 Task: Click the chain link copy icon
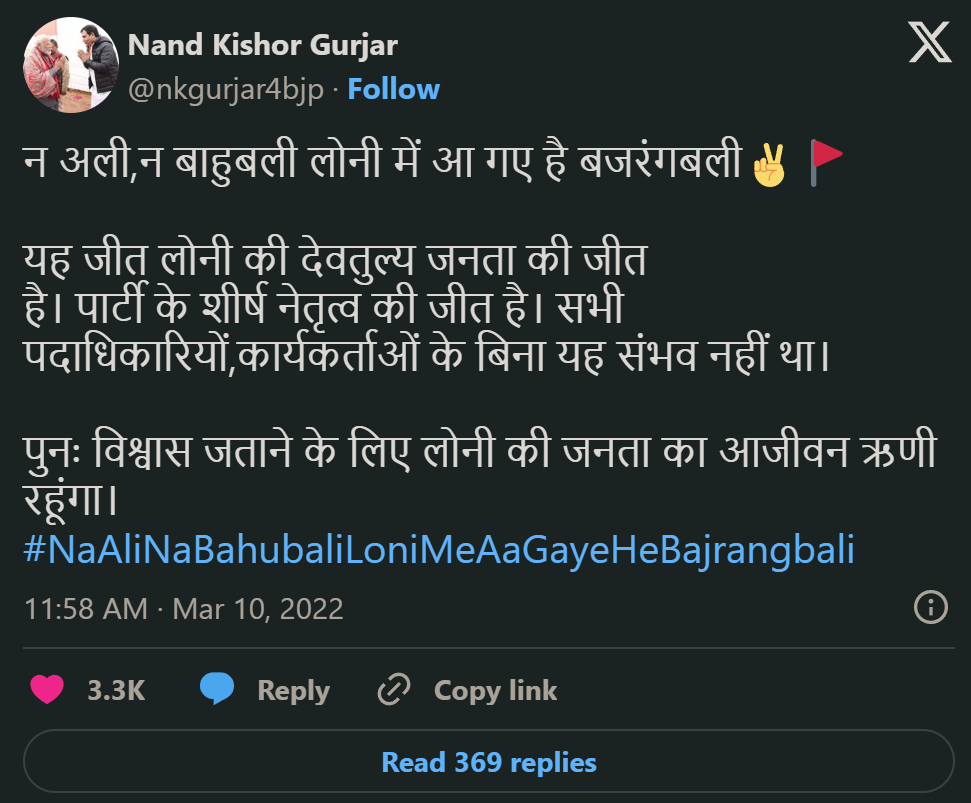click(394, 690)
